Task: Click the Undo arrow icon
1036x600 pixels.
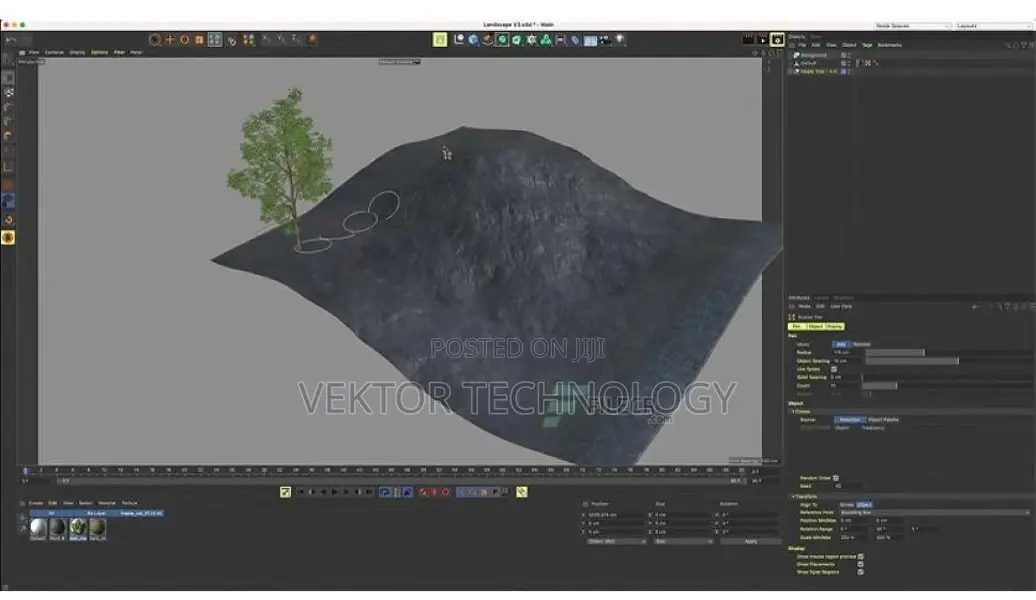Action: click(11, 40)
